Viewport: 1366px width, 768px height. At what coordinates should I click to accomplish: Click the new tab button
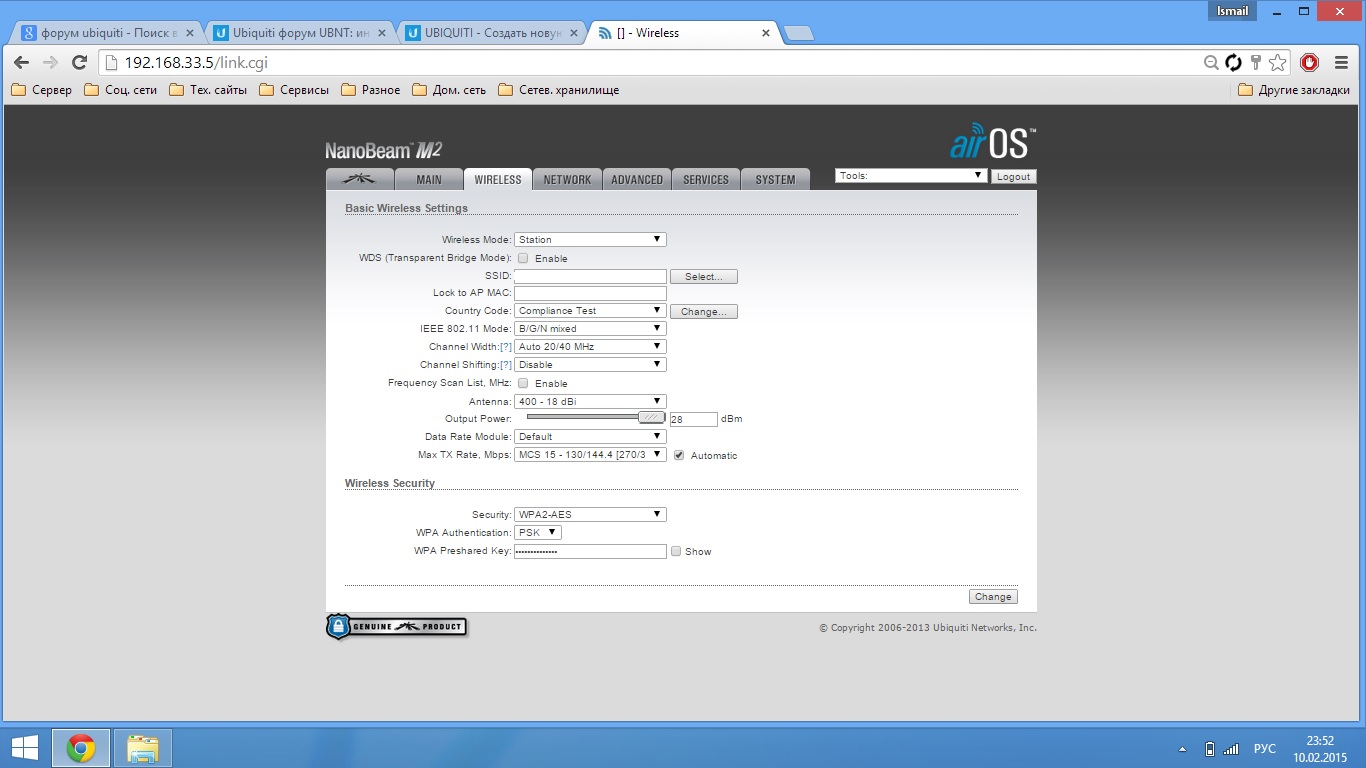point(798,33)
